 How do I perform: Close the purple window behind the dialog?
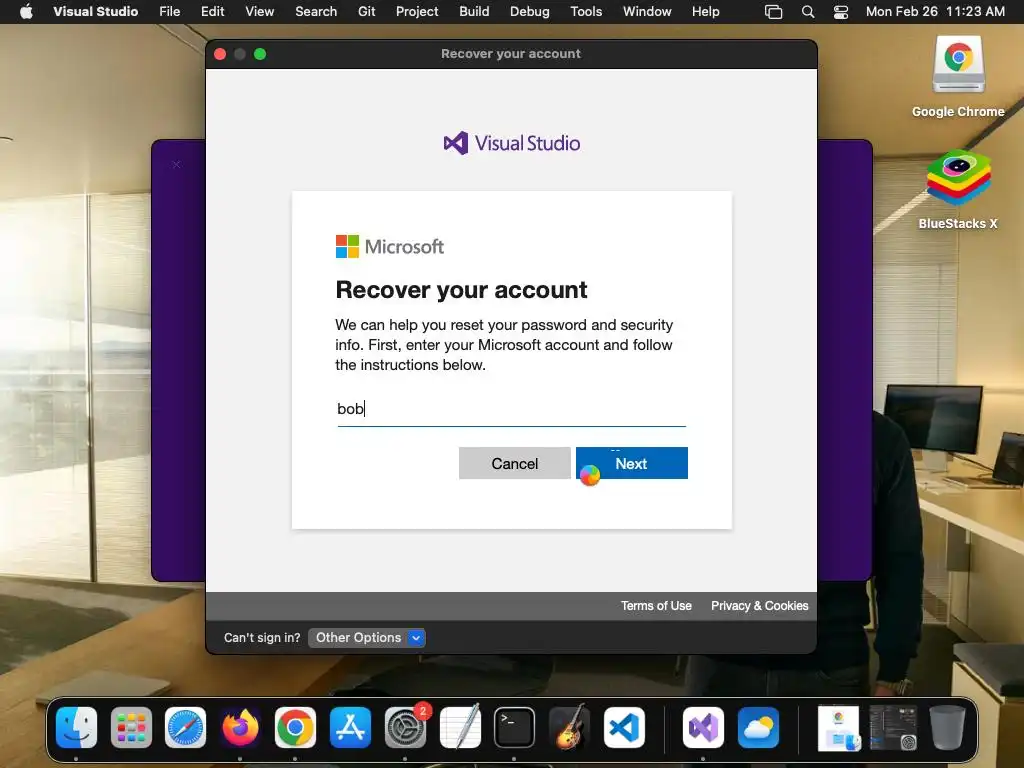pos(176,165)
